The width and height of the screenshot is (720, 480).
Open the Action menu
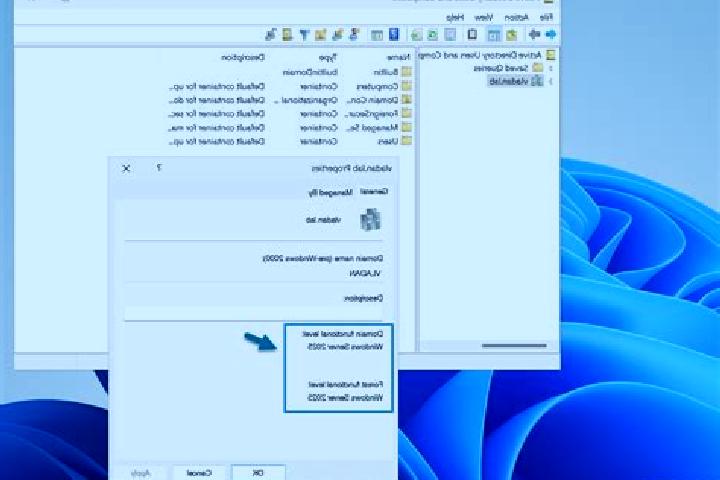click(517, 18)
